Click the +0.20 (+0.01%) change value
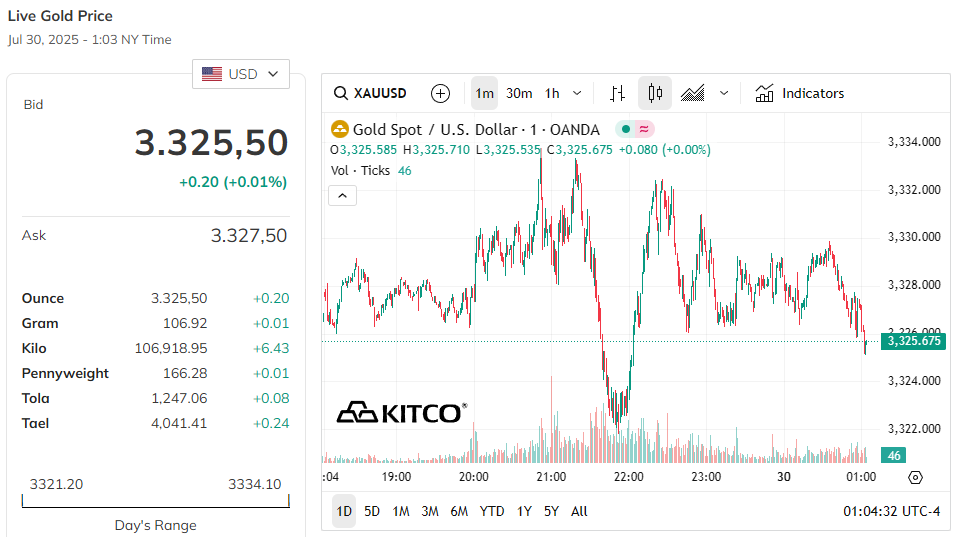The width and height of the screenshot is (956, 537). (x=233, y=182)
